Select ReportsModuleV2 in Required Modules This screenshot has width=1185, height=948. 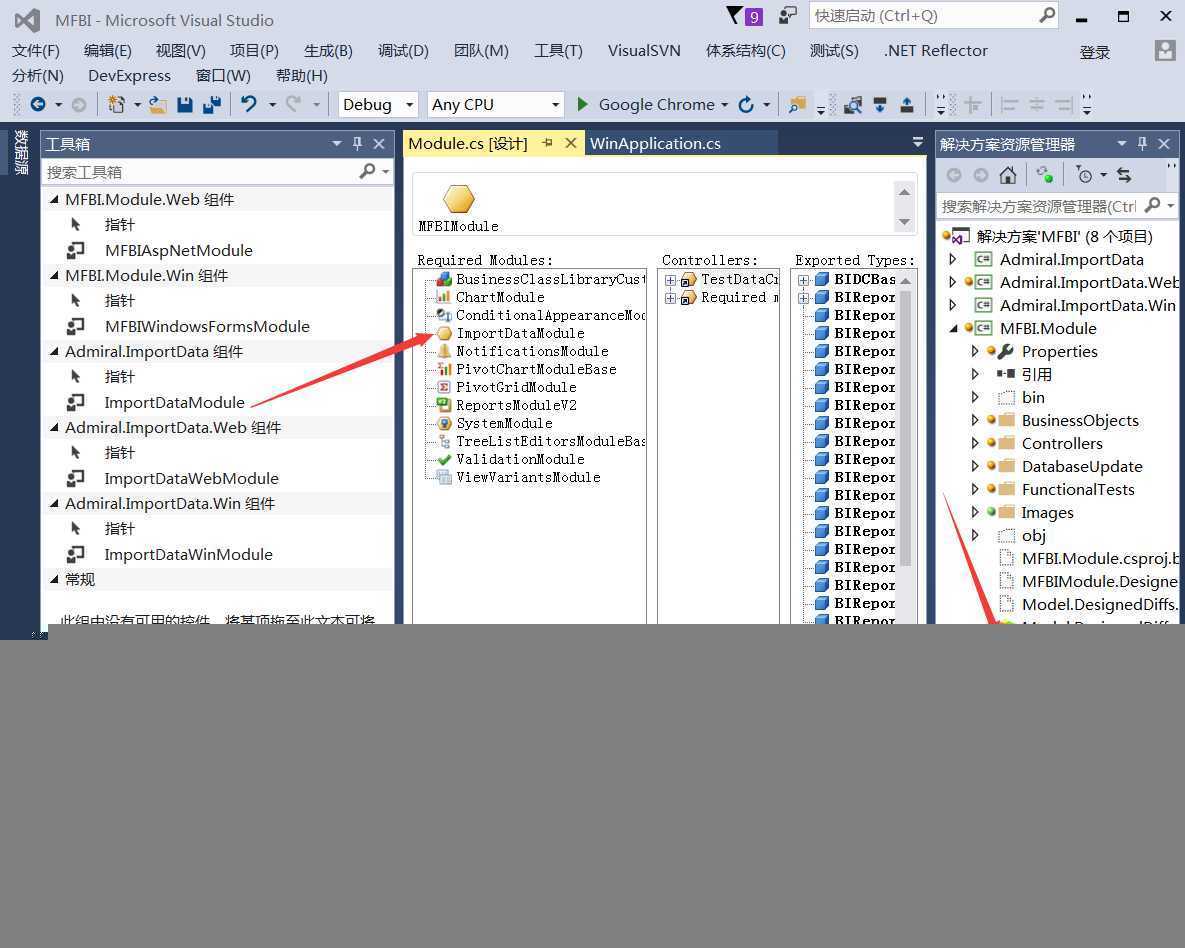click(516, 405)
